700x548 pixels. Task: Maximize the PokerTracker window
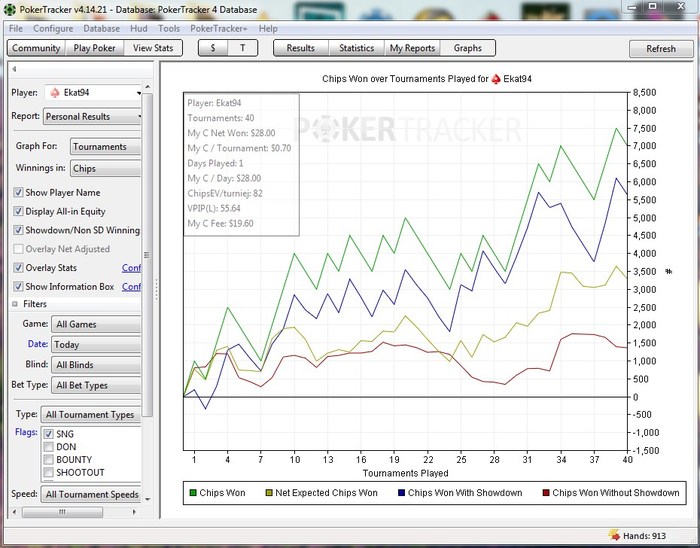tap(653, 7)
